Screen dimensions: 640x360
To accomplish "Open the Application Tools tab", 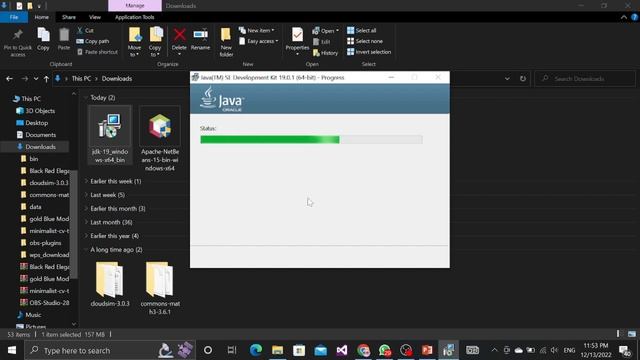I will [x=135, y=17].
